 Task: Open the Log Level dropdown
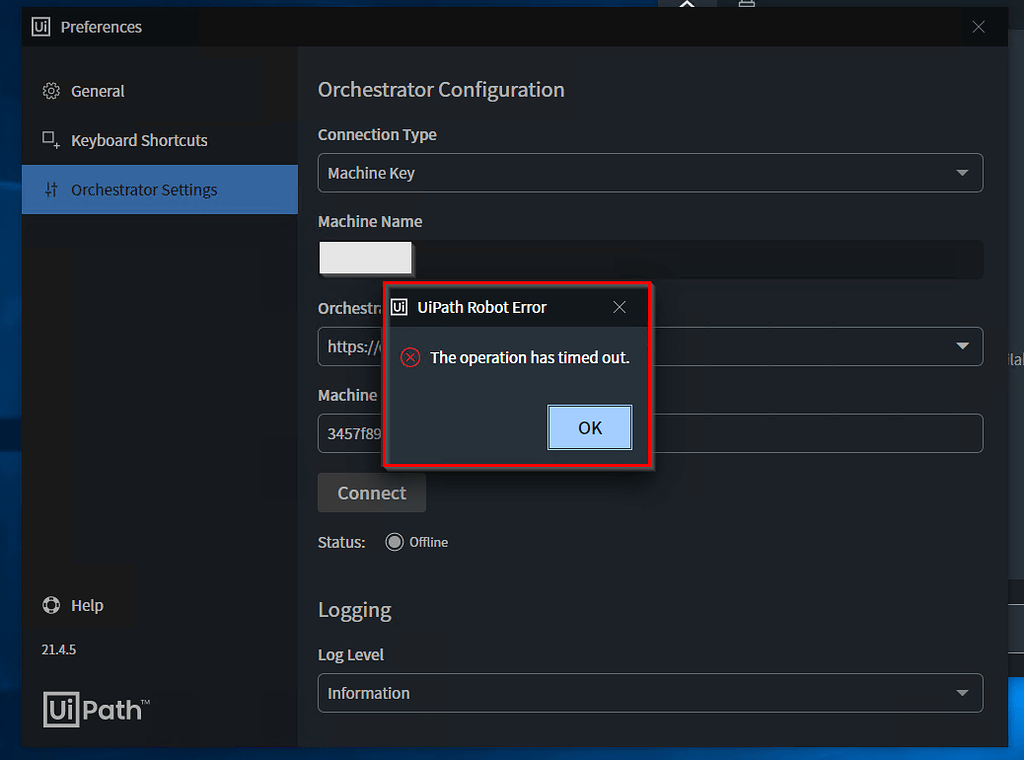(x=963, y=693)
